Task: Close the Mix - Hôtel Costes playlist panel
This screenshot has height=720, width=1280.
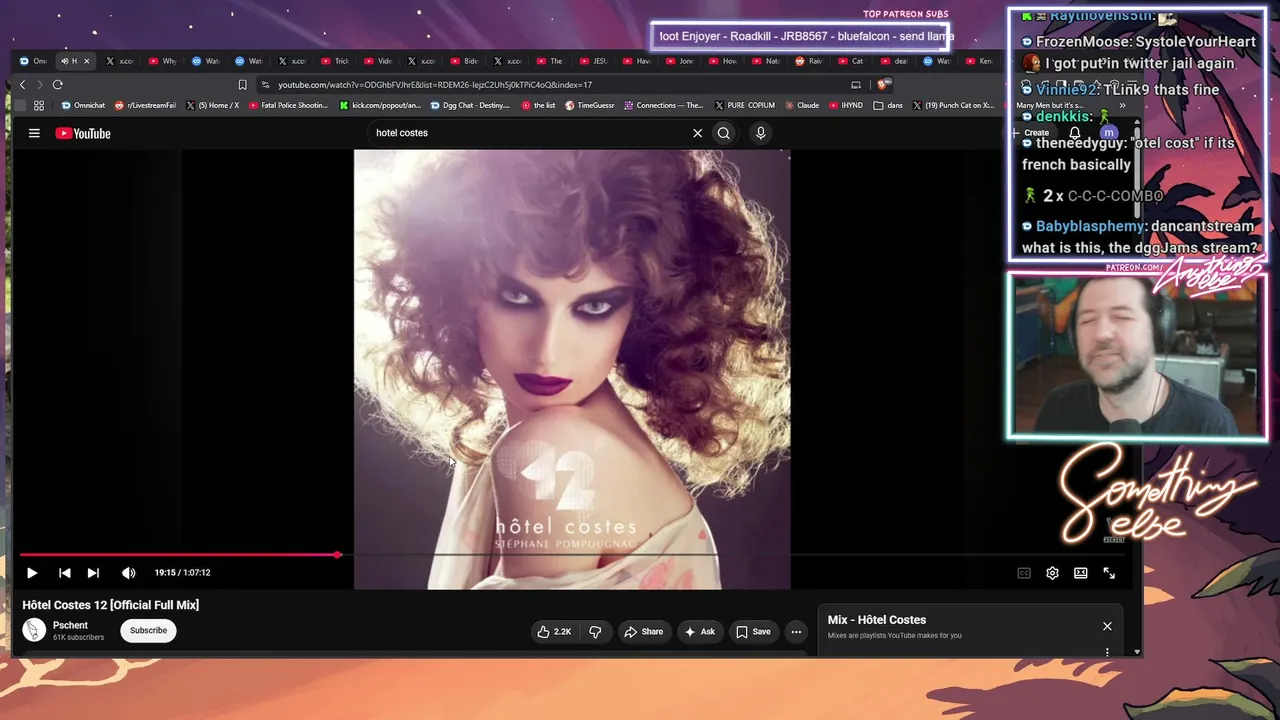Action: pos(1107,626)
